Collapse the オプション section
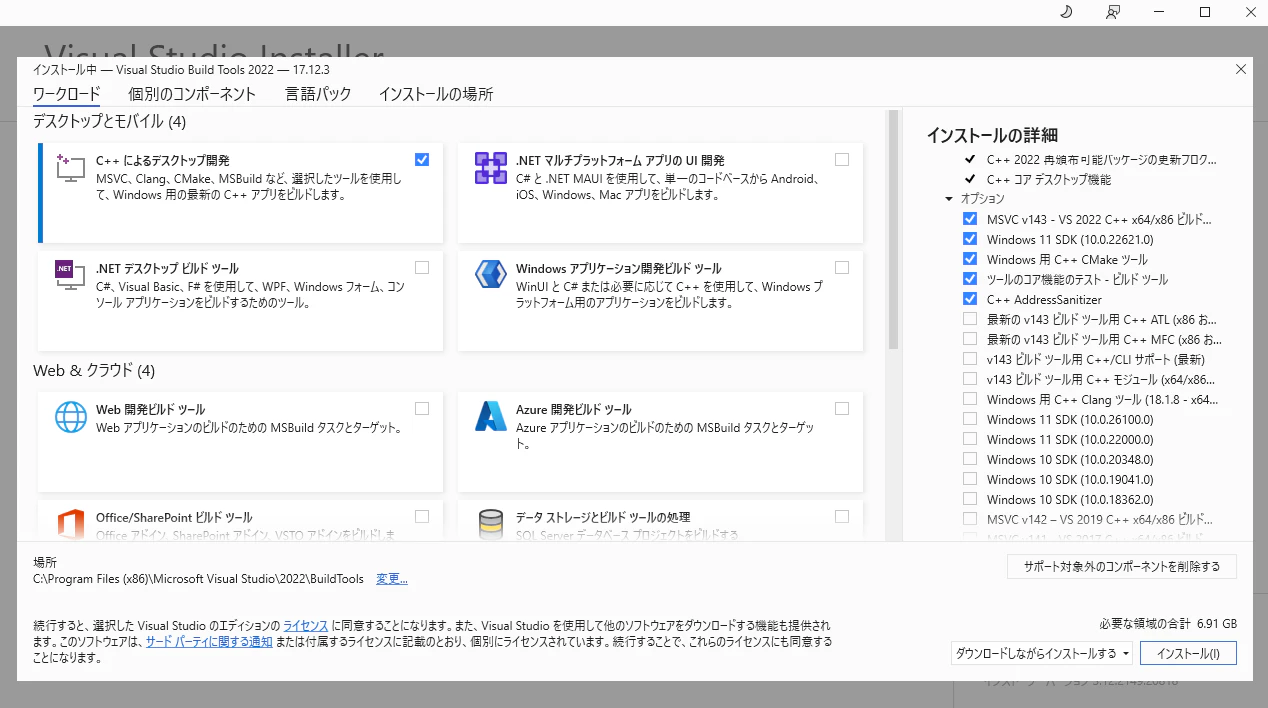 (x=949, y=199)
